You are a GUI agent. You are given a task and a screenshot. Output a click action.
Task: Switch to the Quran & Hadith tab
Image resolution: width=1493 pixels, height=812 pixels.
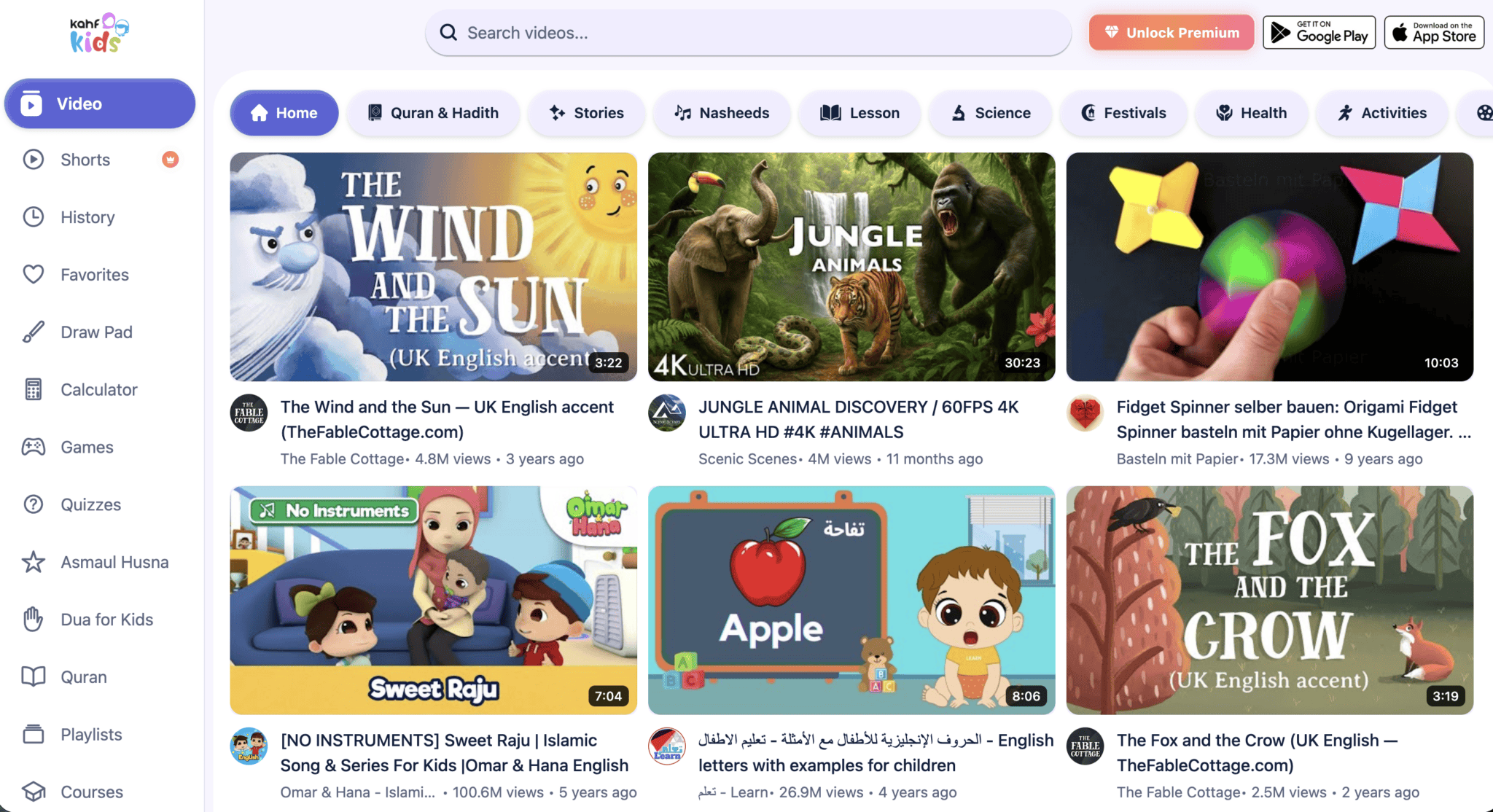pyautogui.click(x=433, y=113)
